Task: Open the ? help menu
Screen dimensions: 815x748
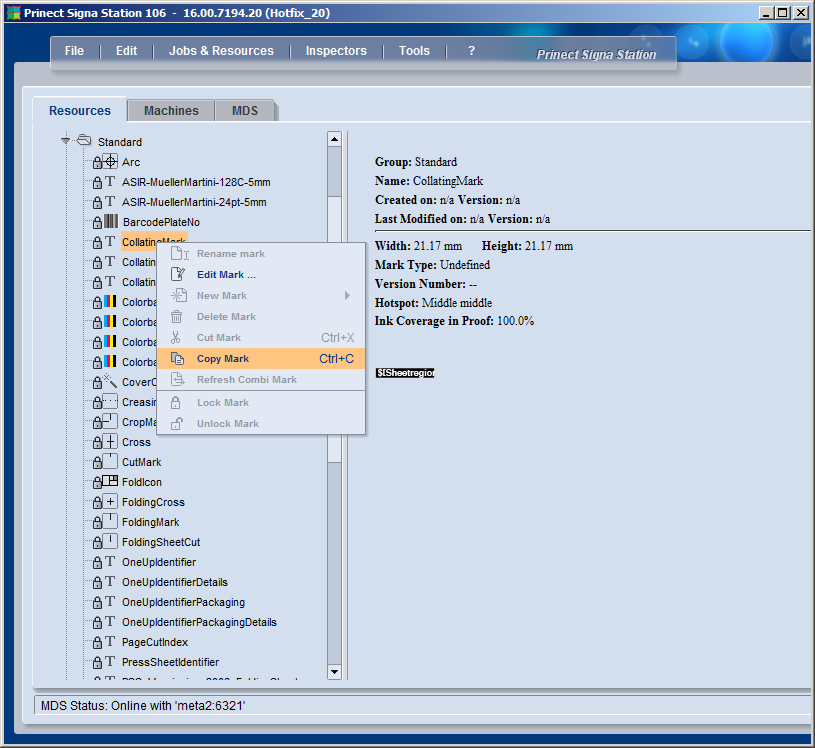Action: pyautogui.click(x=471, y=51)
